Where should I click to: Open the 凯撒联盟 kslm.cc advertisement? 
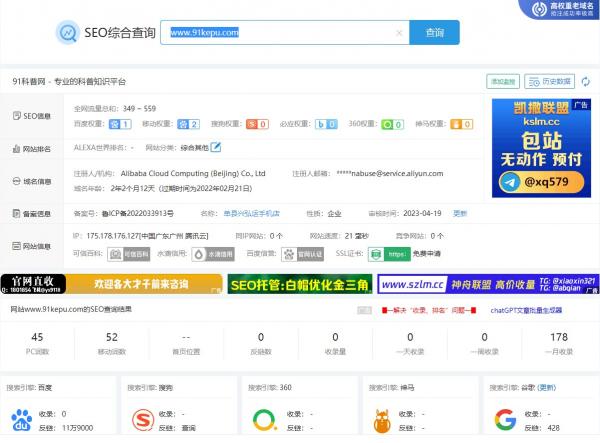click(541, 148)
